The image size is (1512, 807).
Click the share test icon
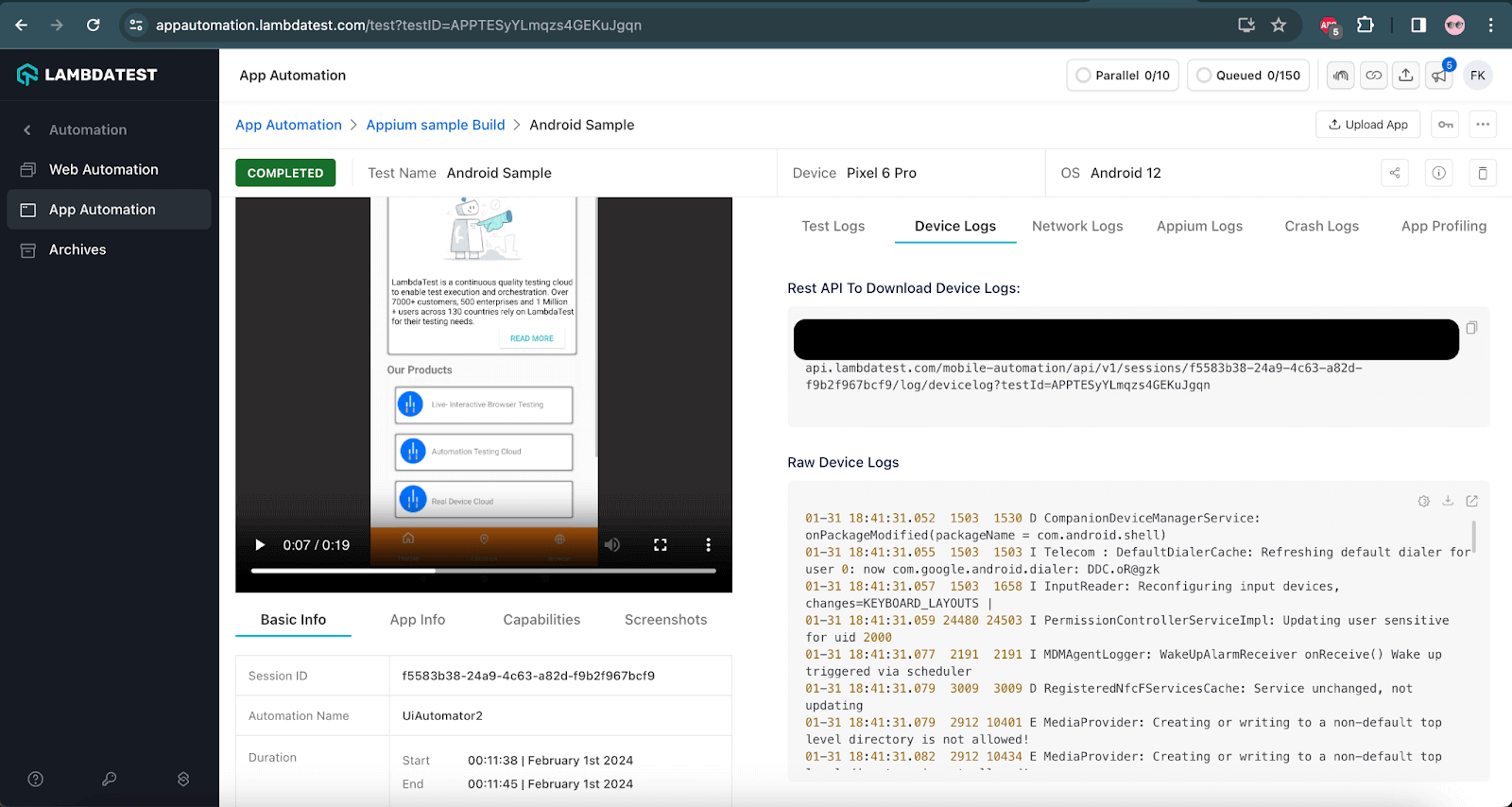click(x=1395, y=173)
